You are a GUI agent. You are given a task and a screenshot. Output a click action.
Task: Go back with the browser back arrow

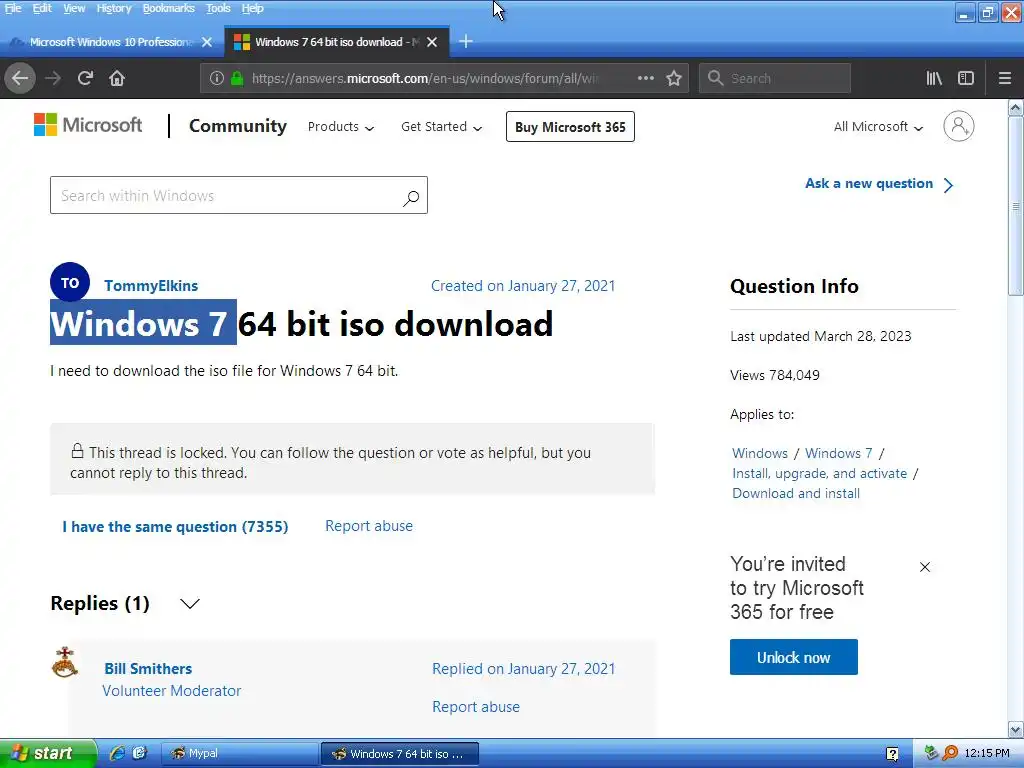pyautogui.click(x=20, y=78)
